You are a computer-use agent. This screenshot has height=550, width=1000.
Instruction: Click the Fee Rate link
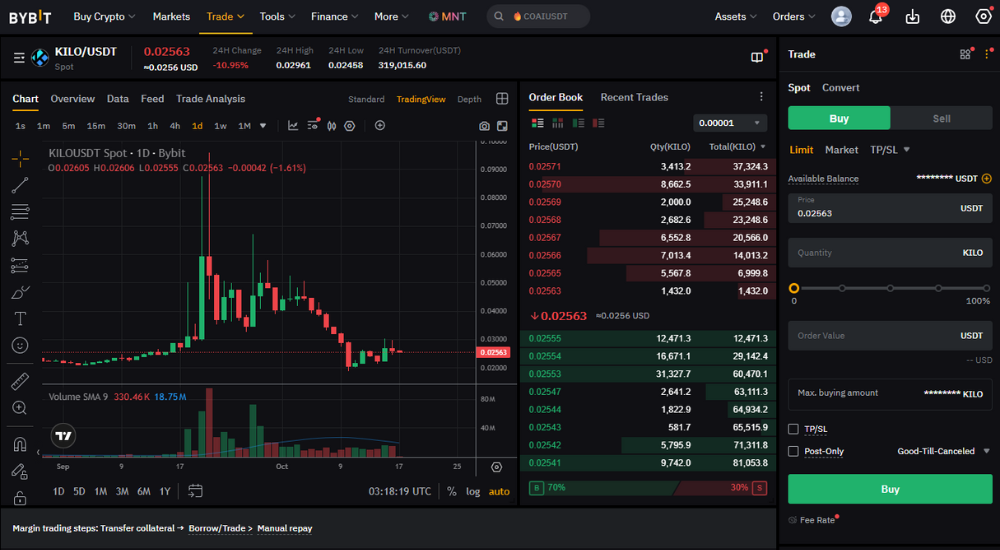coord(816,520)
